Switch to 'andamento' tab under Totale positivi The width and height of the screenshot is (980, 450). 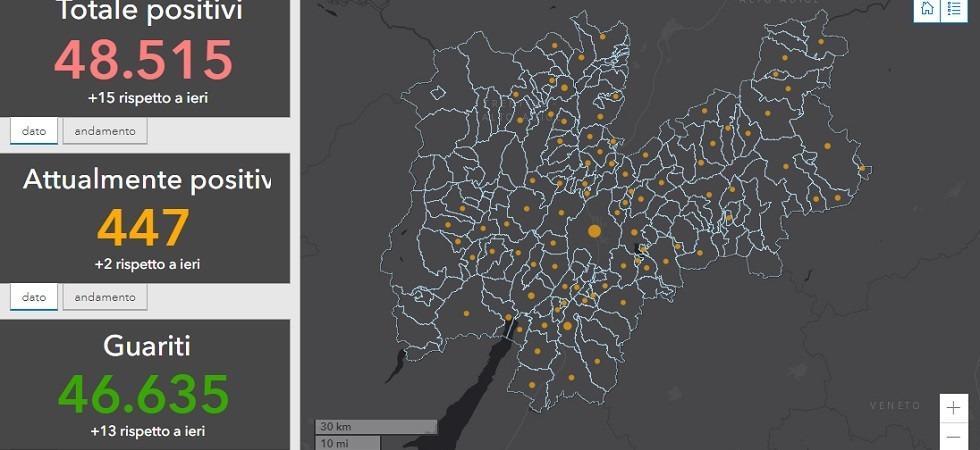[x=105, y=131]
